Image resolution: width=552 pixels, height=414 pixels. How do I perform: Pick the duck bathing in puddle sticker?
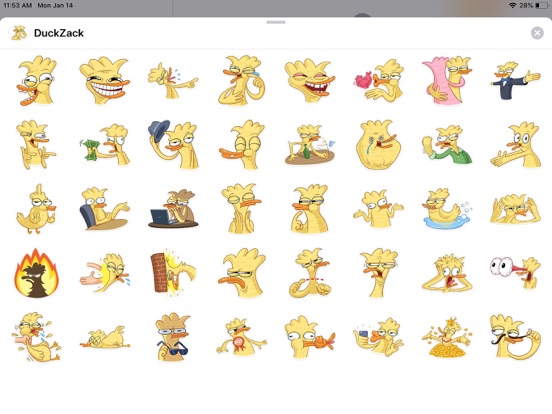[x=446, y=208]
